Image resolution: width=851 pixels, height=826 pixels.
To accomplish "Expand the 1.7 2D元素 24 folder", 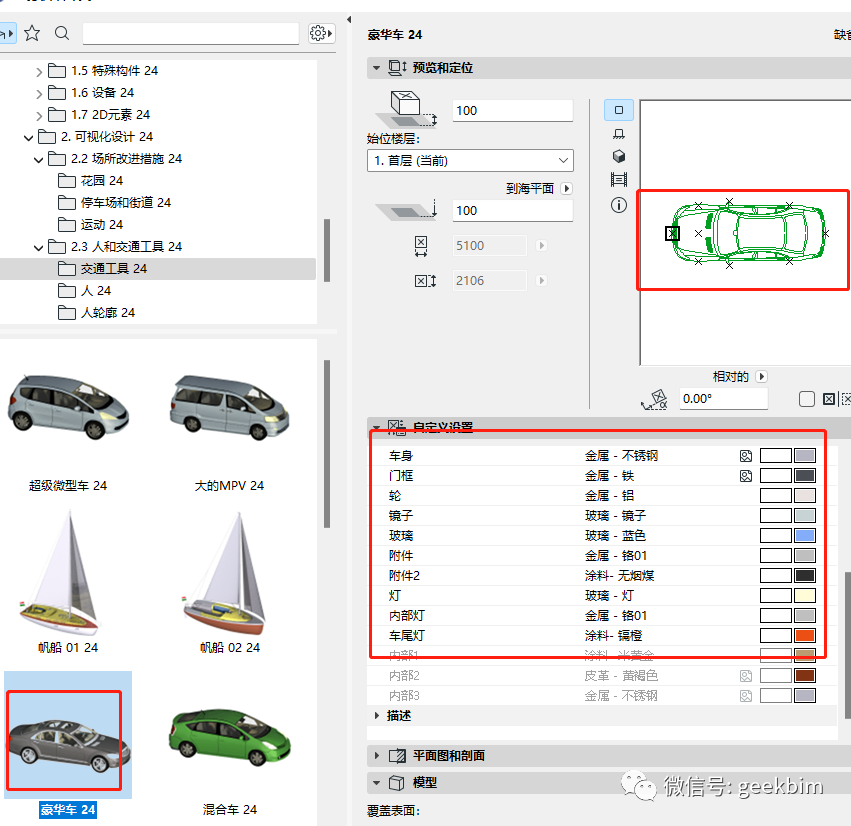I will click(x=39, y=116).
